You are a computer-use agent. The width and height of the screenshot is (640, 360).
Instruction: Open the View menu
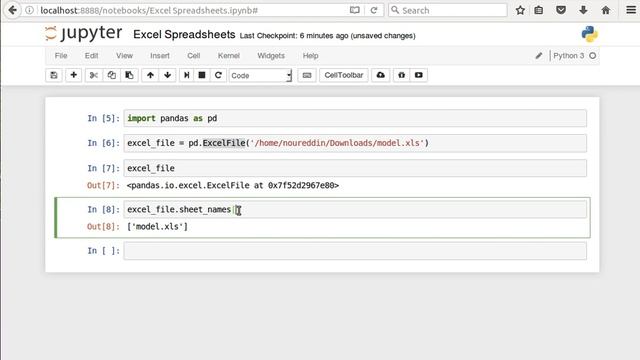(x=124, y=56)
